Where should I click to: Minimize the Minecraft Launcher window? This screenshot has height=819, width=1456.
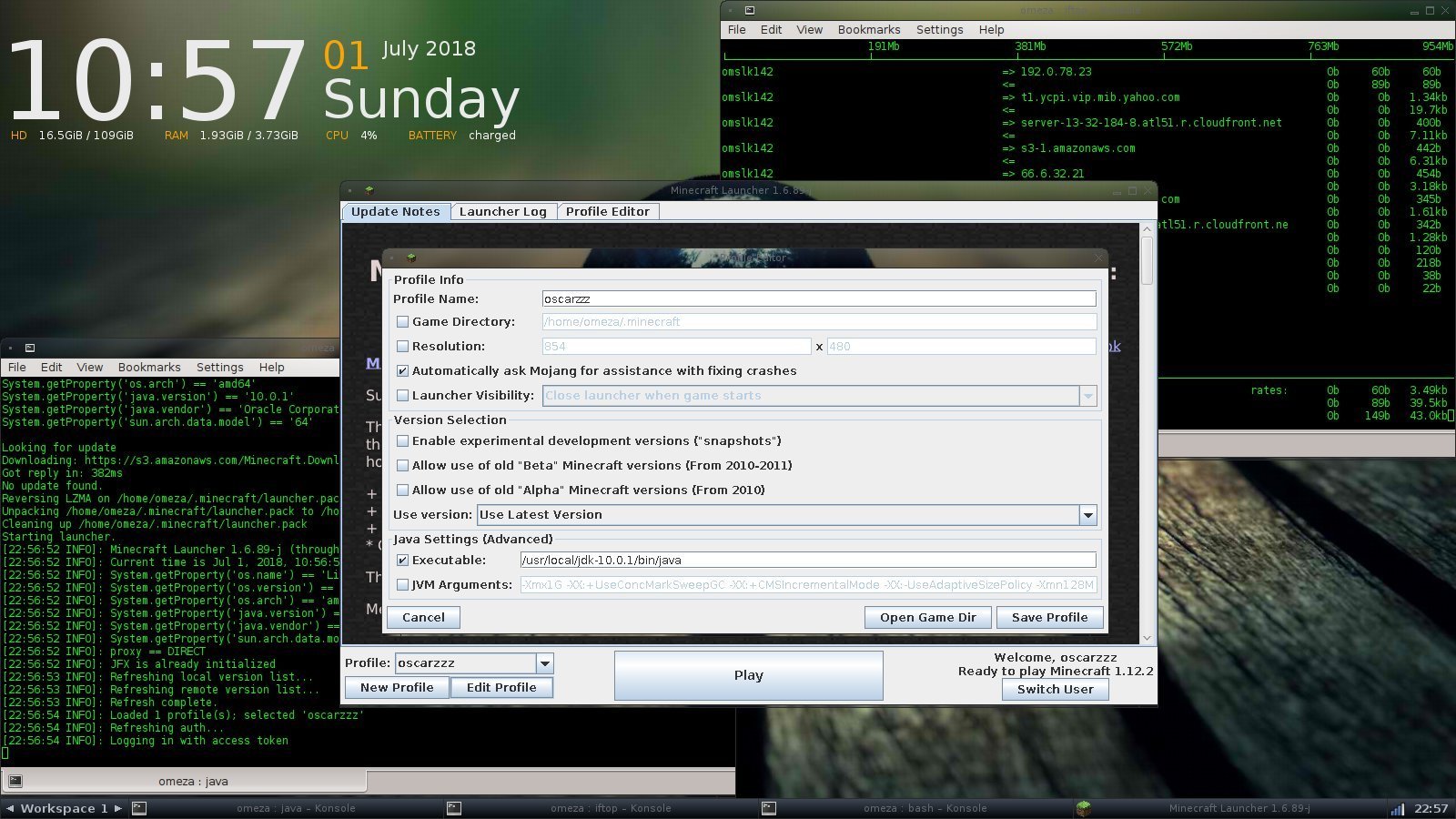tap(1117, 191)
